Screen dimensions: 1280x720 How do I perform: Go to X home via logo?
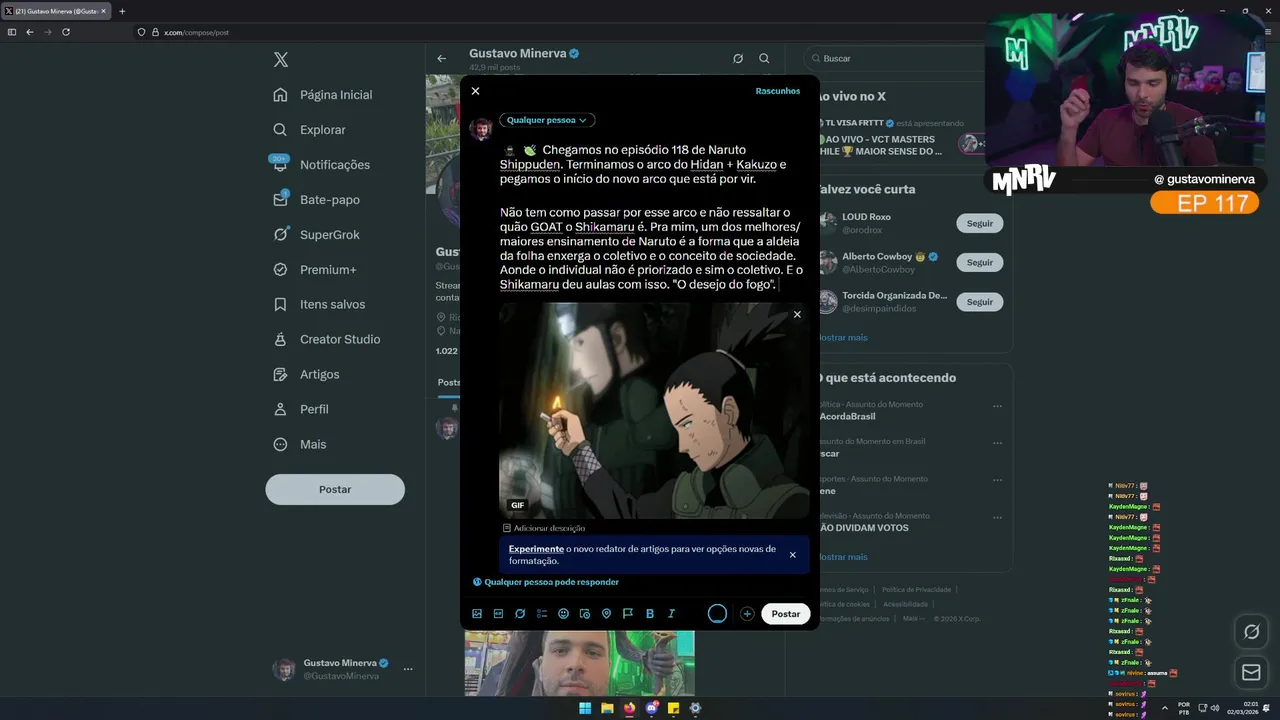281,60
